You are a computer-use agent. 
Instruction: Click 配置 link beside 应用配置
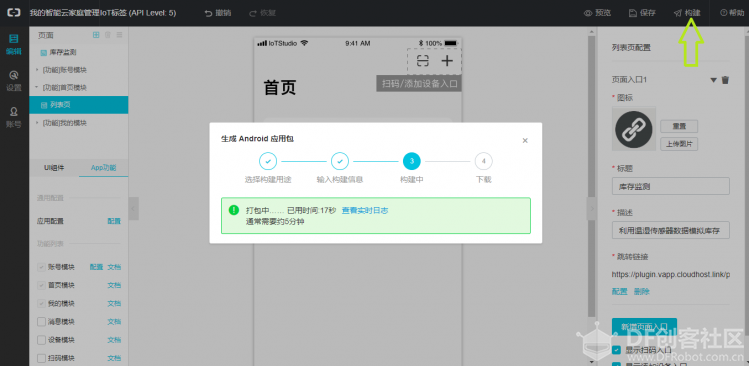(114, 221)
